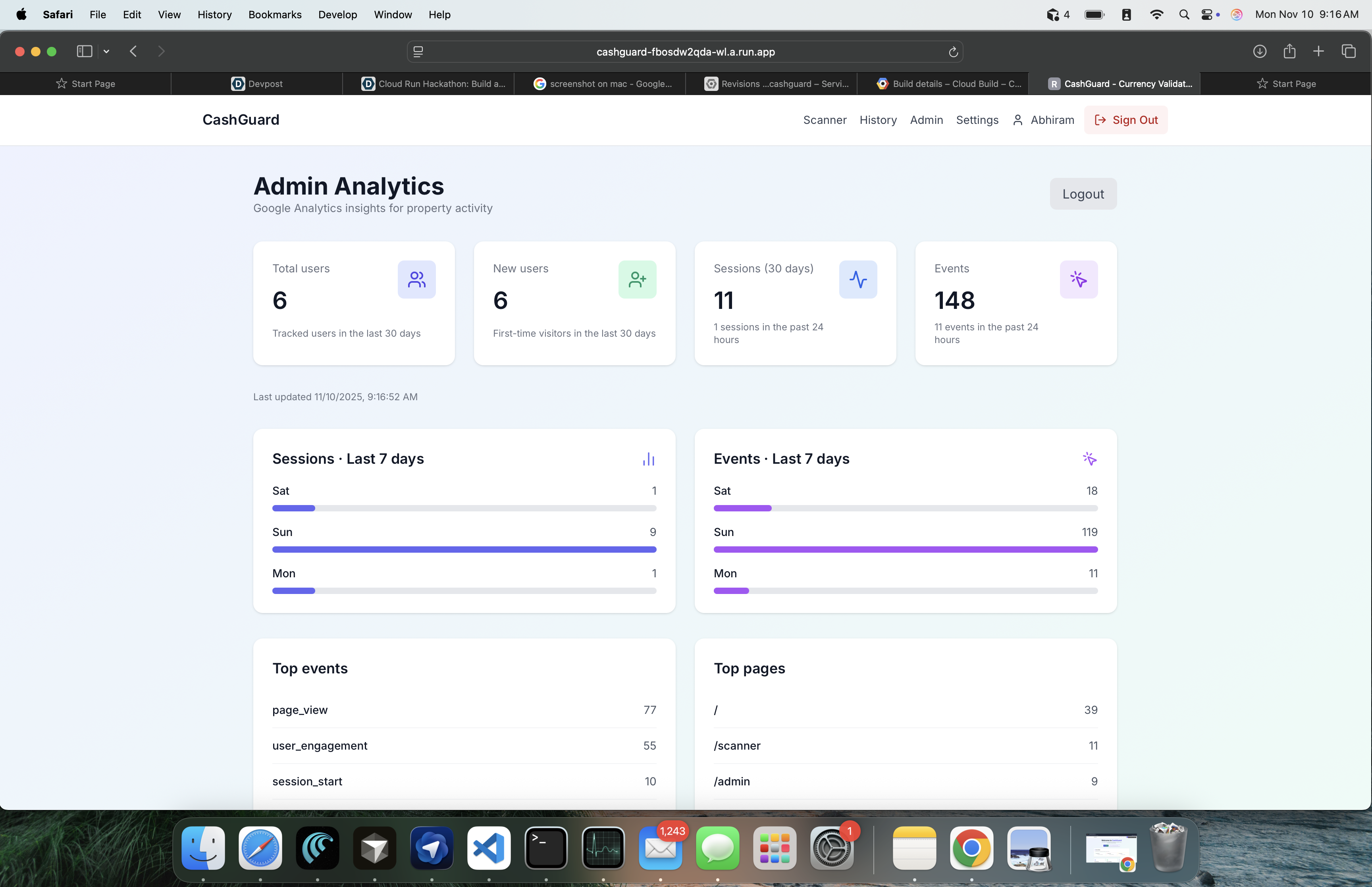Click the reload page icon in address bar
This screenshot has width=1372, height=887.
coord(953,52)
